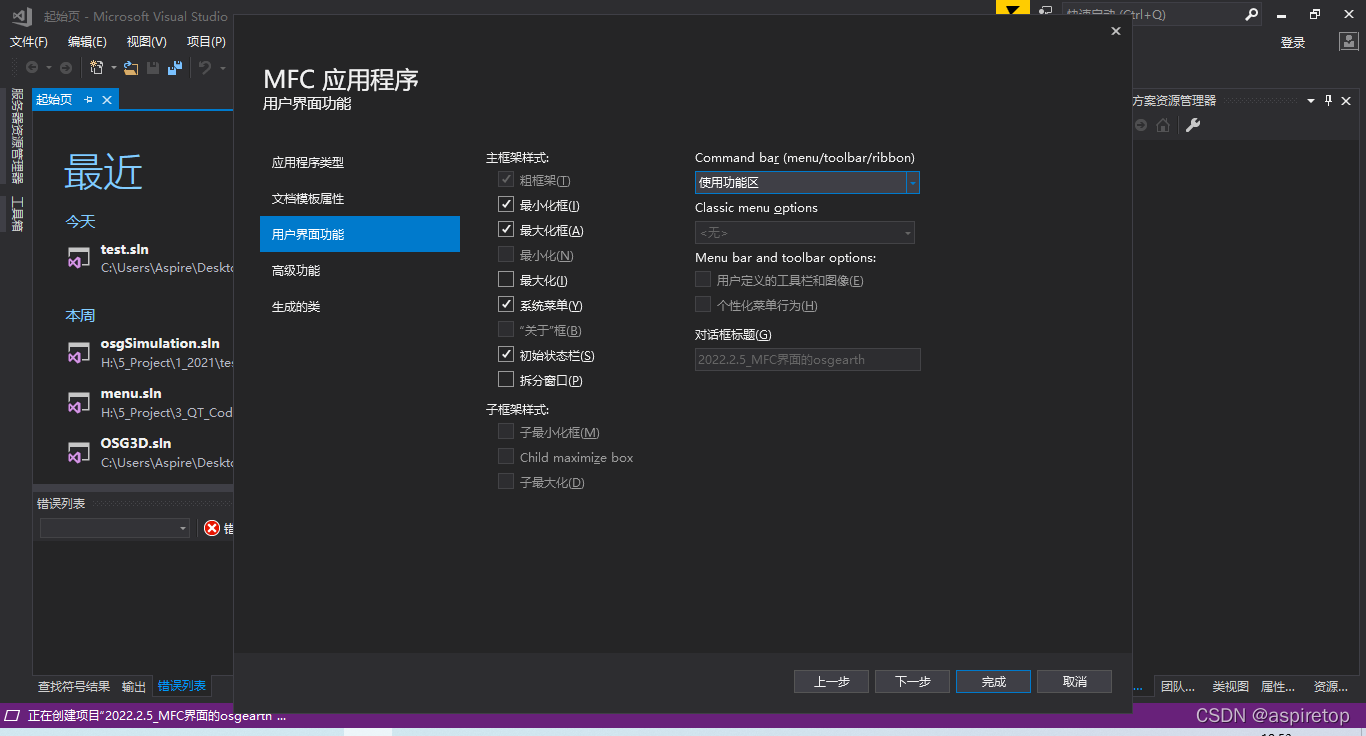Click the 对话框标题 text field
This screenshot has width=1366, height=736.
coord(808,359)
